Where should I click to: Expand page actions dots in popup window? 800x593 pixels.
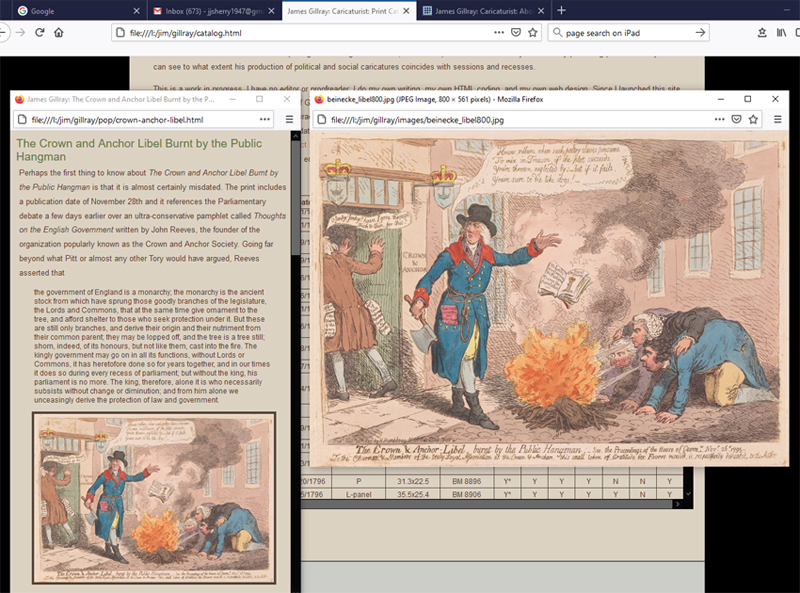pyautogui.click(x=266, y=120)
